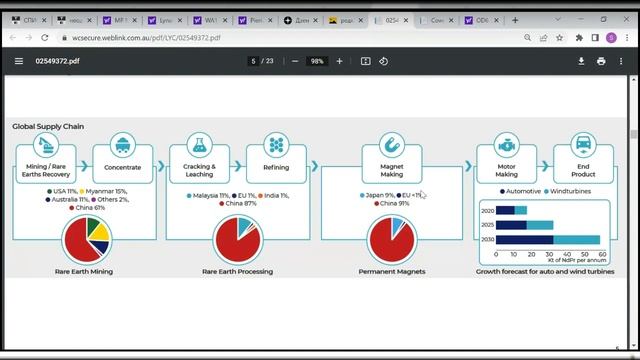Click the fit to page icon

click(x=365, y=61)
